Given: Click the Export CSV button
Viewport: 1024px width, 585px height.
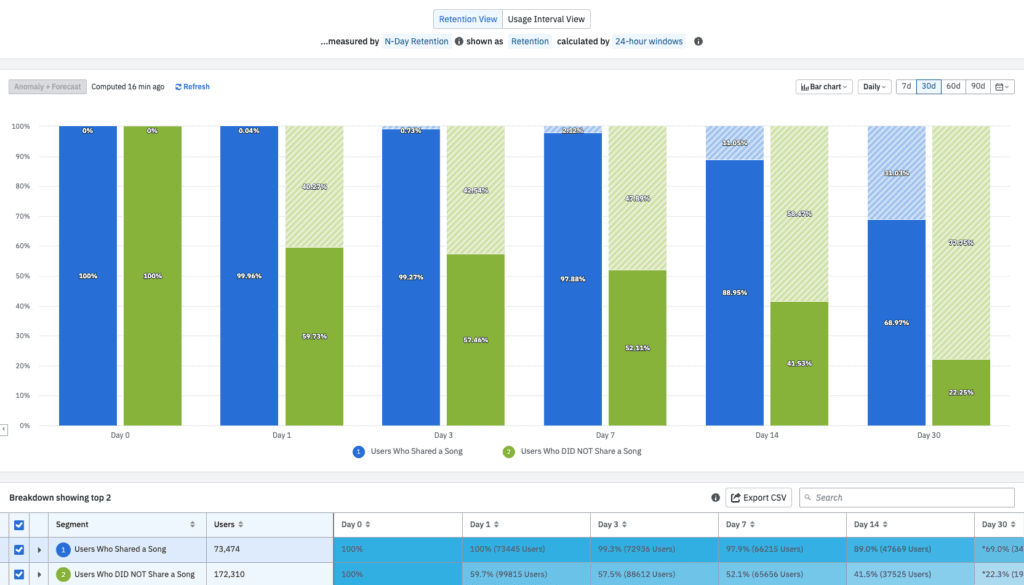Looking at the screenshot, I should [x=758, y=498].
